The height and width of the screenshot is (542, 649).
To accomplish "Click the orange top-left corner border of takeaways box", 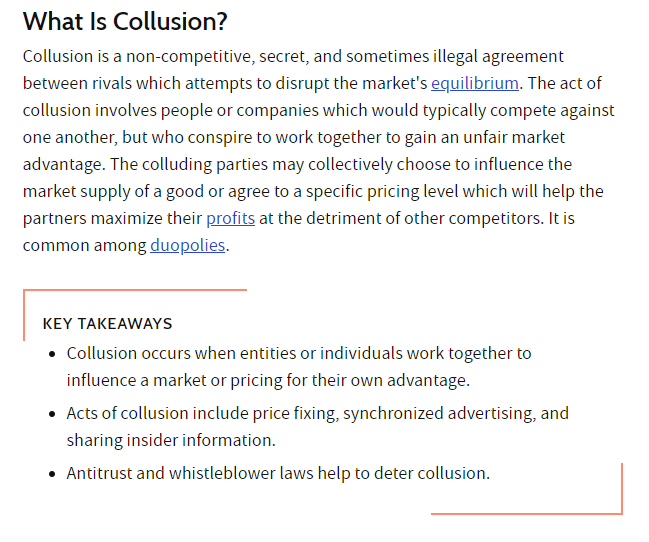I will [24, 291].
